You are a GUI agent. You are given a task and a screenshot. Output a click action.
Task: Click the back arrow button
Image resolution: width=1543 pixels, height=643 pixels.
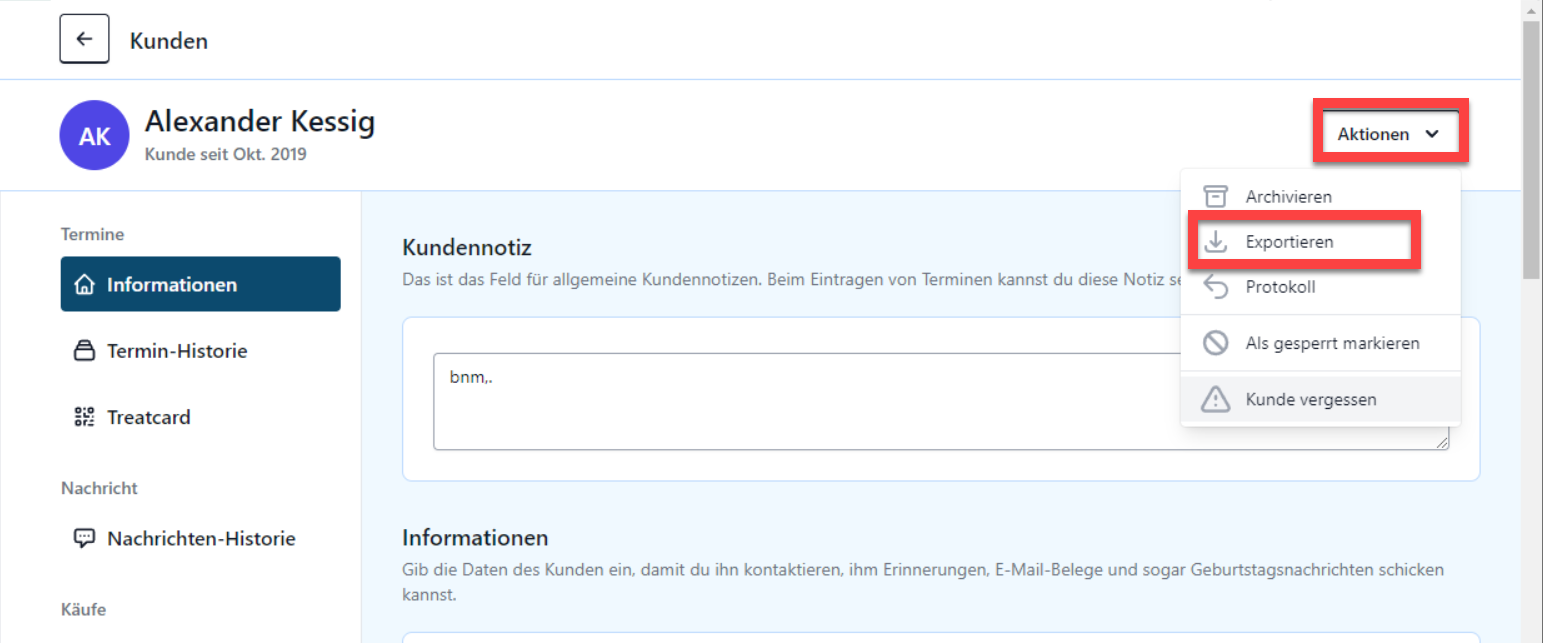tap(84, 40)
